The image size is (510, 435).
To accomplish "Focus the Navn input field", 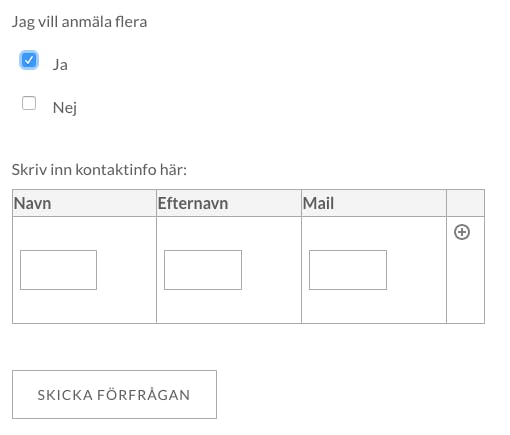I will [58, 270].
